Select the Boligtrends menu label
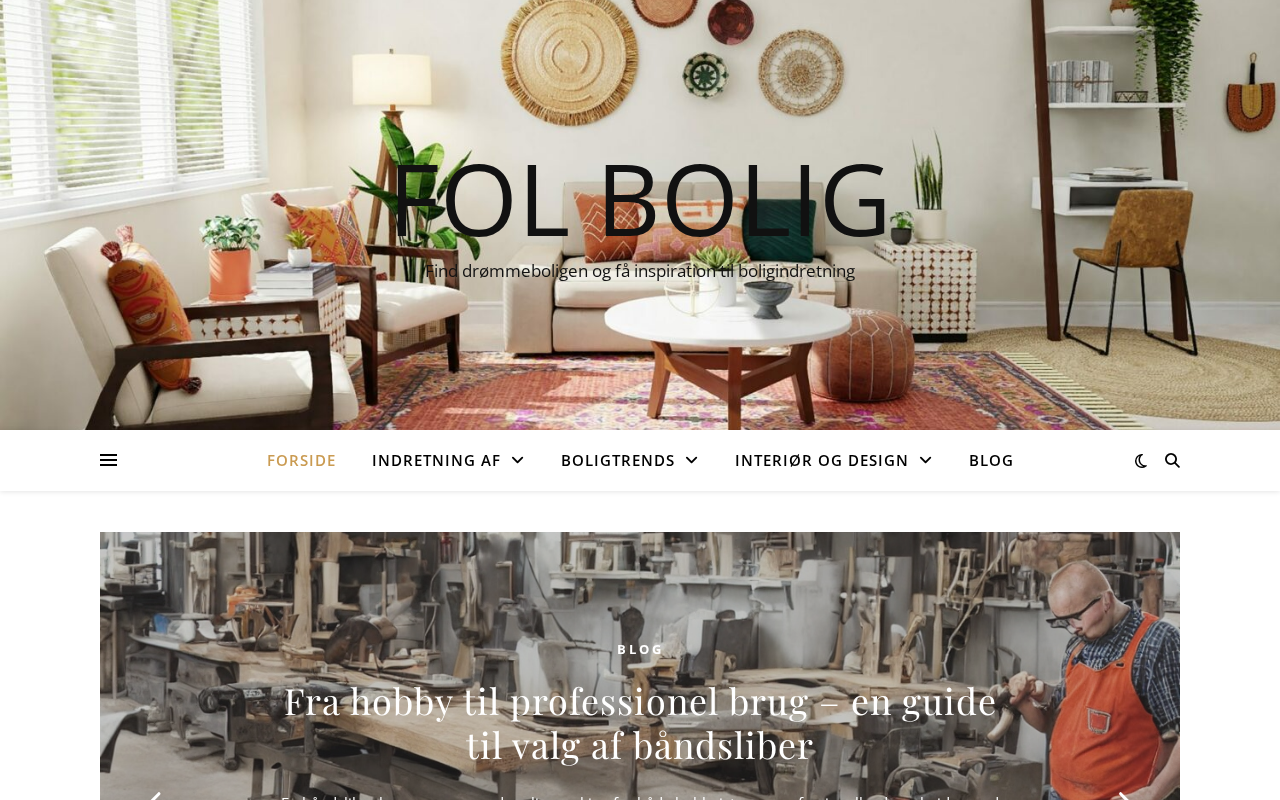This screenshot has width=1280, height=800. [618, 460]
